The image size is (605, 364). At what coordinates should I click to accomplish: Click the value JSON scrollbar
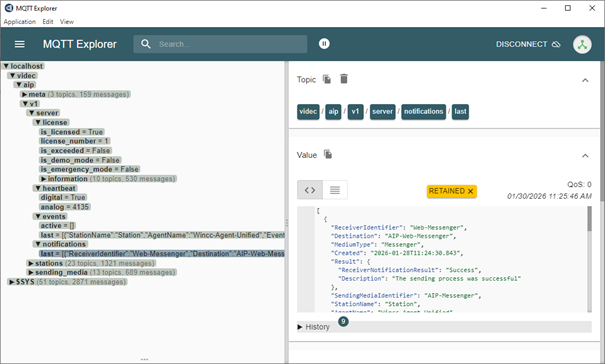click(589, 219)
